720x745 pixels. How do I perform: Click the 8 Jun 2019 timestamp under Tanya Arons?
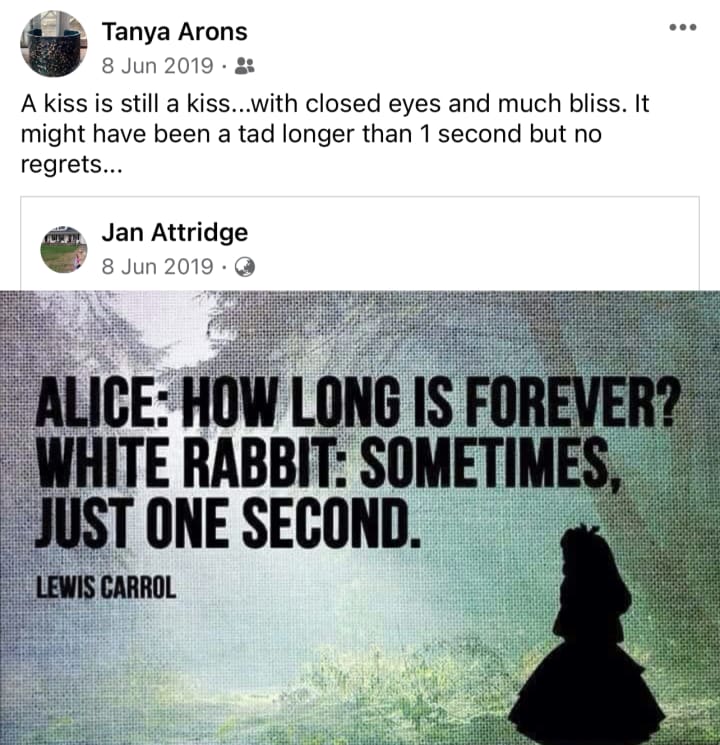pos(157,66)
